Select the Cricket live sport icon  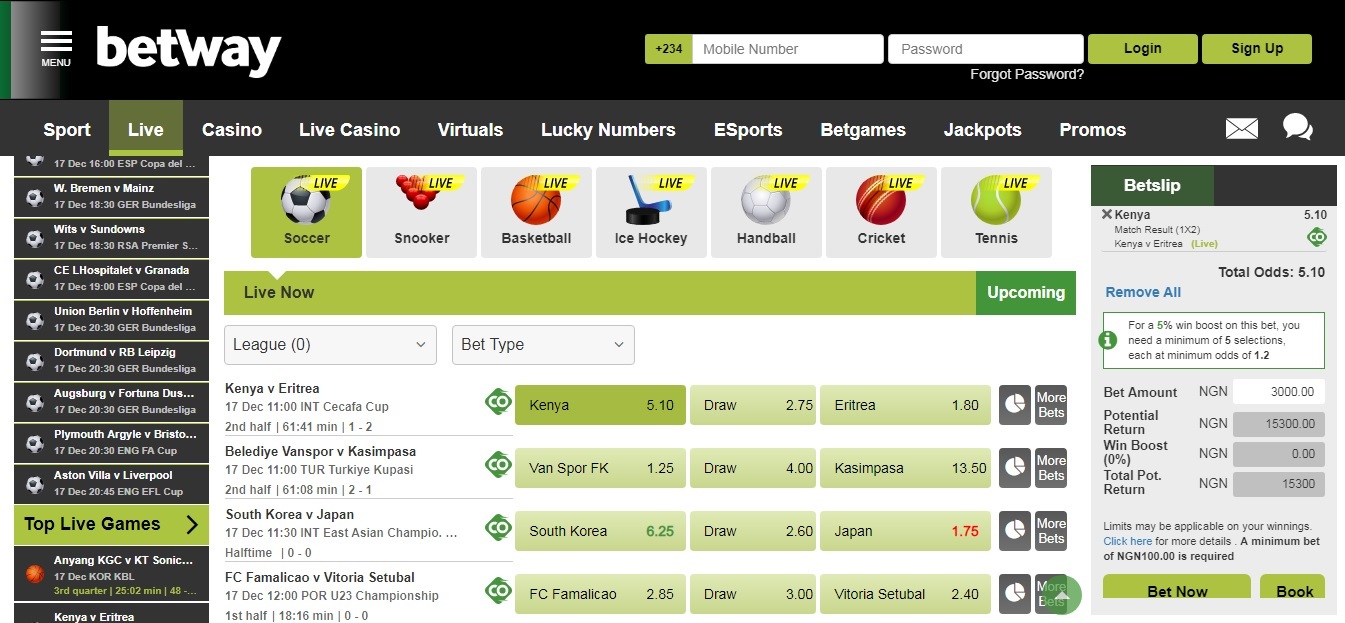tap(881, 212)
